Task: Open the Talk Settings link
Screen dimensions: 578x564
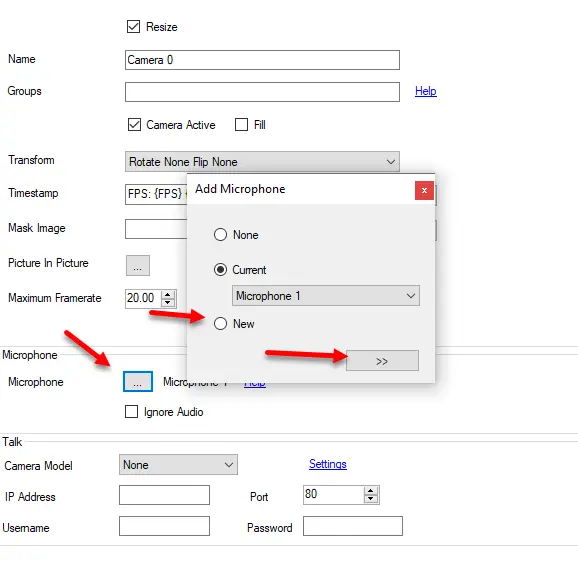Action: tap(328, 464)
